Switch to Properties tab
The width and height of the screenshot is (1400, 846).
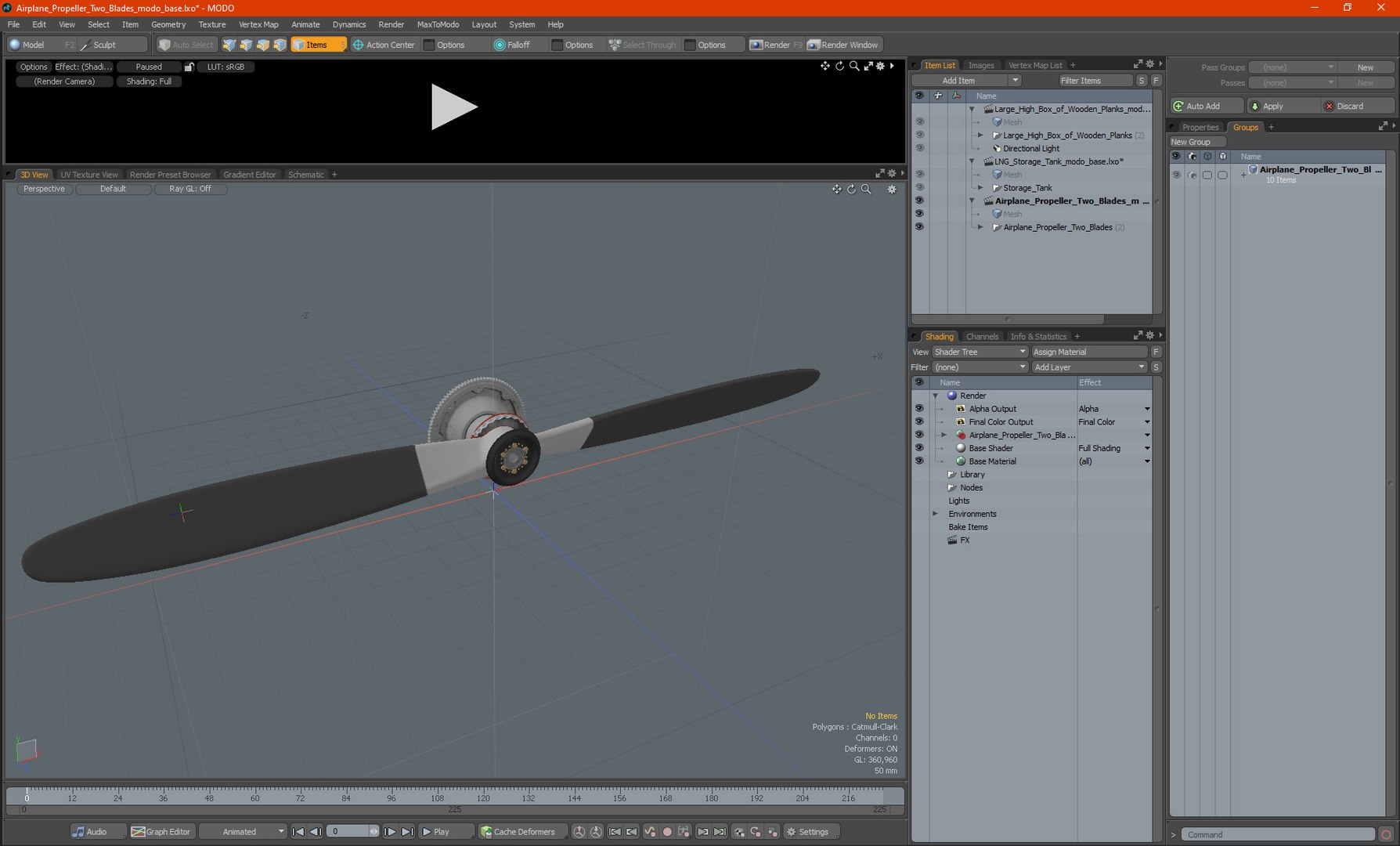pyautogui.click(x=1200, y=127)
